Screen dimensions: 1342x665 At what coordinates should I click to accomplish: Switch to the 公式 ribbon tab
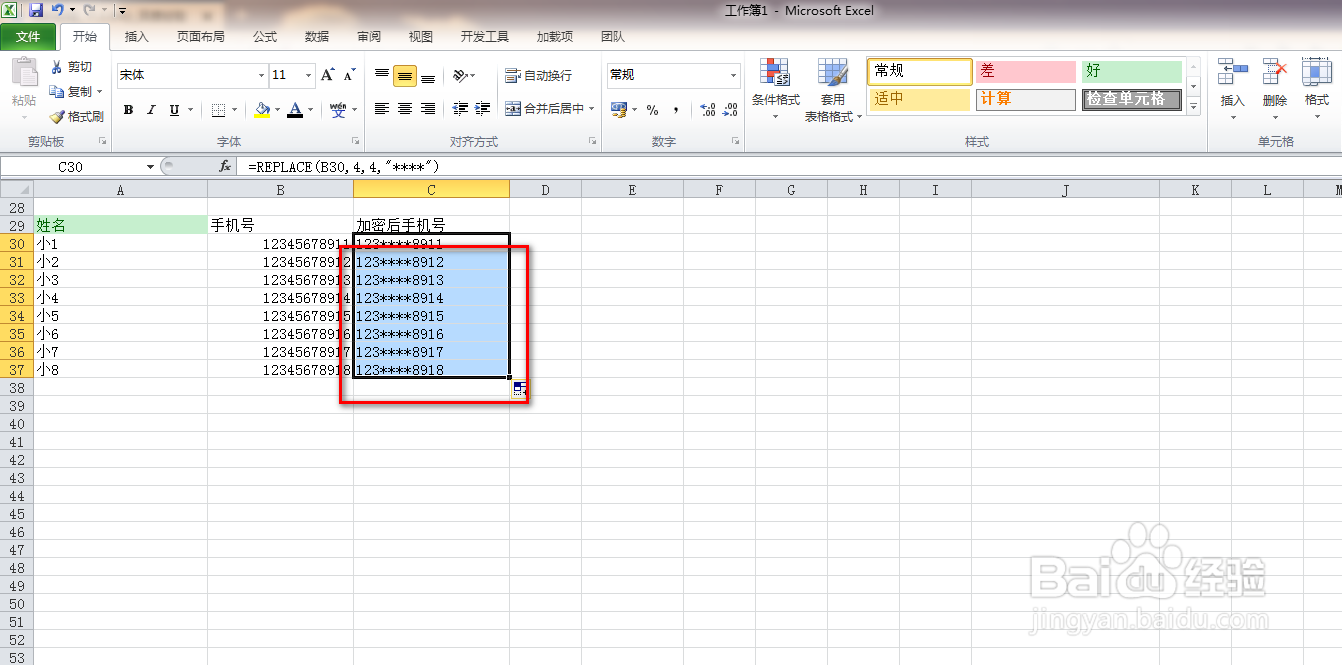click(264, 36)
